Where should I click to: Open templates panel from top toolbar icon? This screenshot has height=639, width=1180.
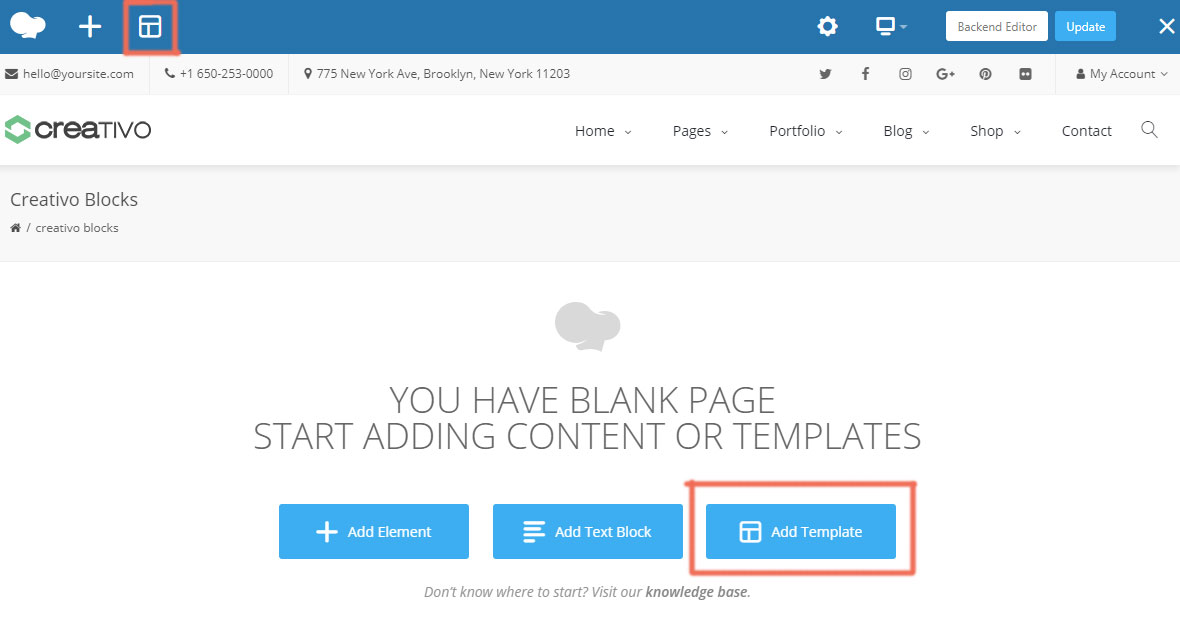tap(151, 26)
